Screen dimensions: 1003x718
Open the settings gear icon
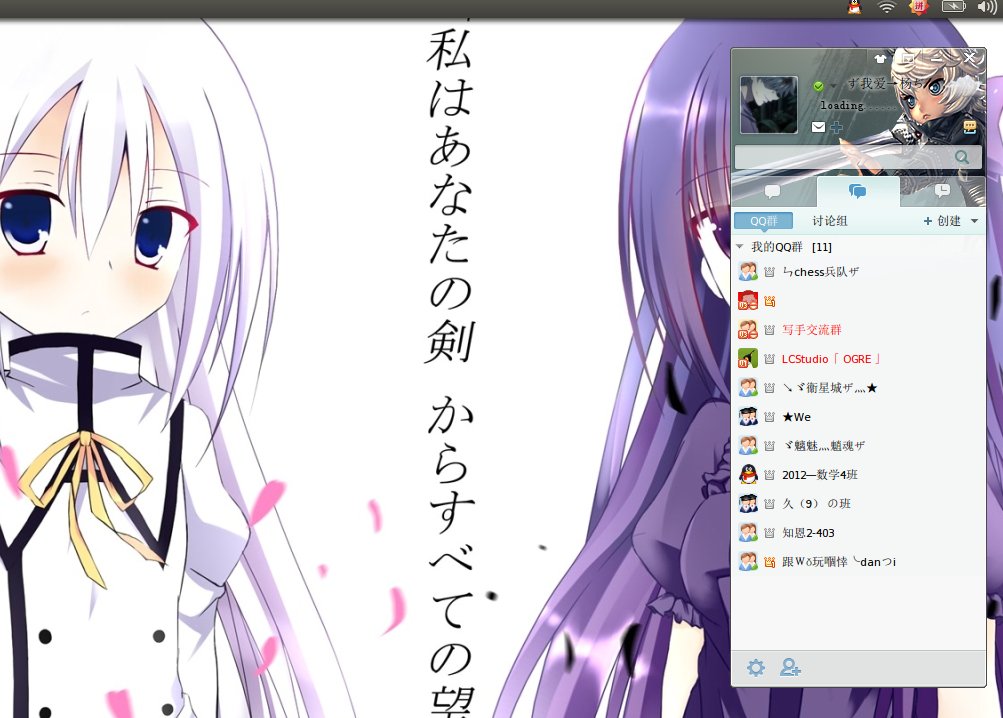pyautogui.click(x=755, y=668)
